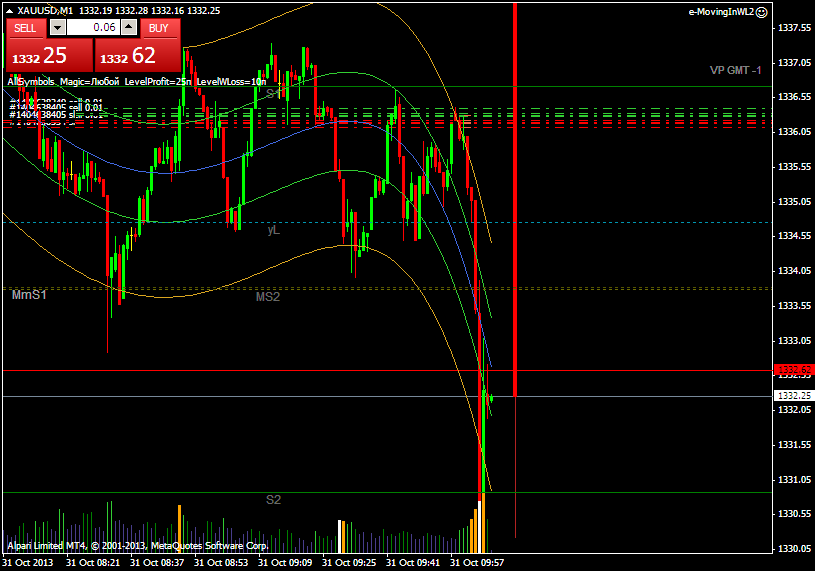Click the 0.06 volume input field
Screen dimensions: 815x571
pyautogui.click(x=92, y=28)
